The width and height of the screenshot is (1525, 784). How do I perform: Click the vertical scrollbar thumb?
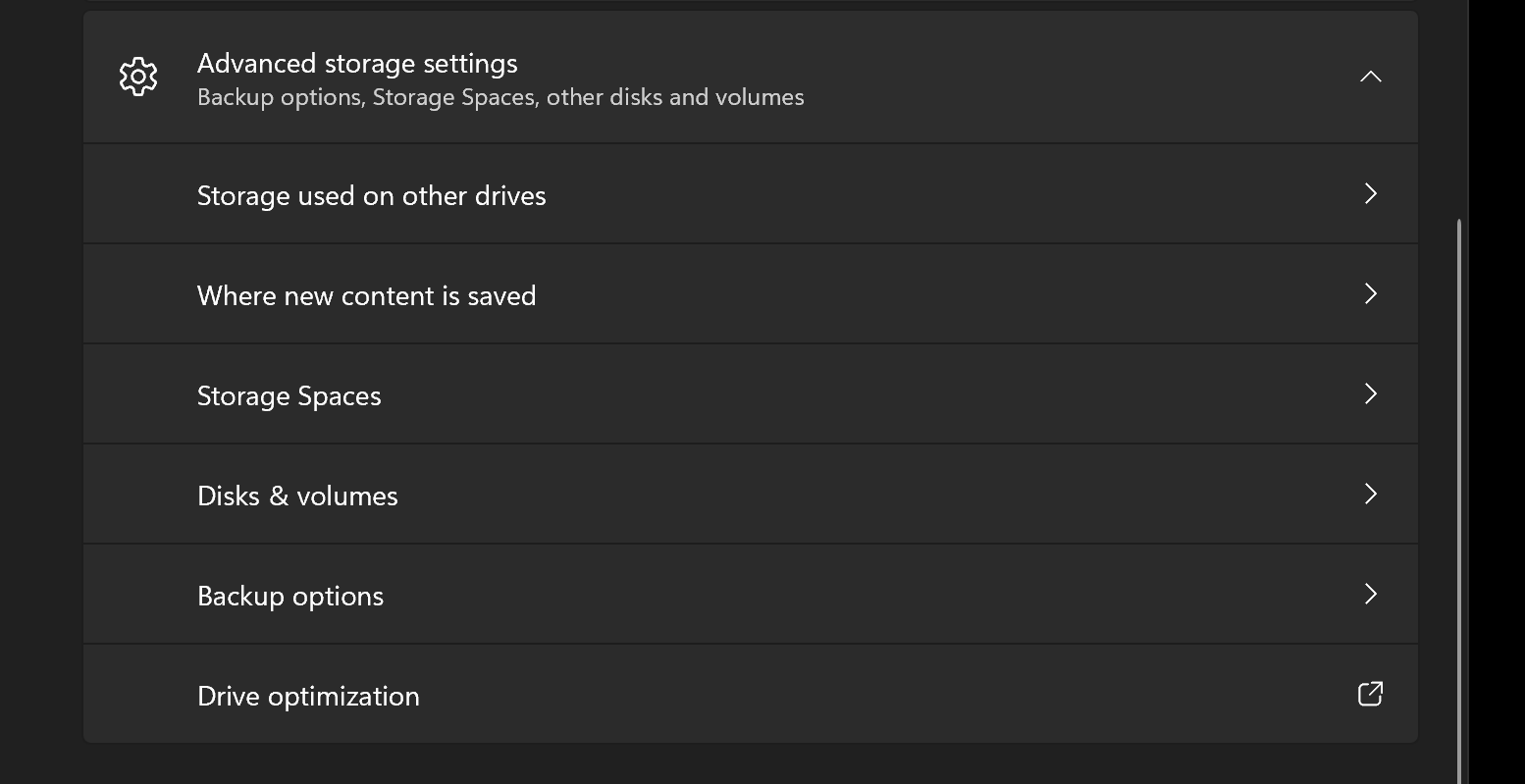pyautogui.click(x=1459, y=491)
